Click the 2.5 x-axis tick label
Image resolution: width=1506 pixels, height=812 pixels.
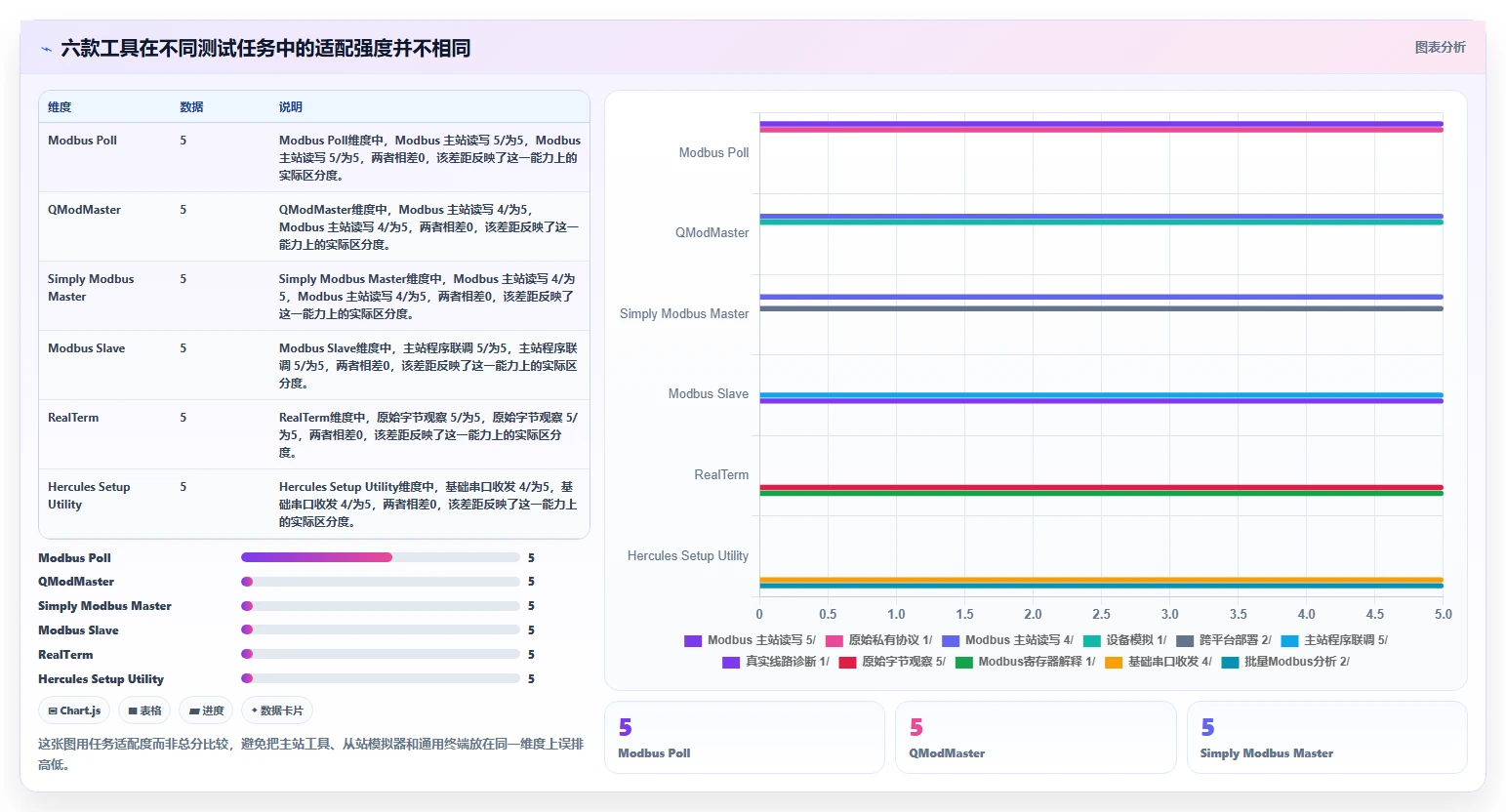(1101, 614)
